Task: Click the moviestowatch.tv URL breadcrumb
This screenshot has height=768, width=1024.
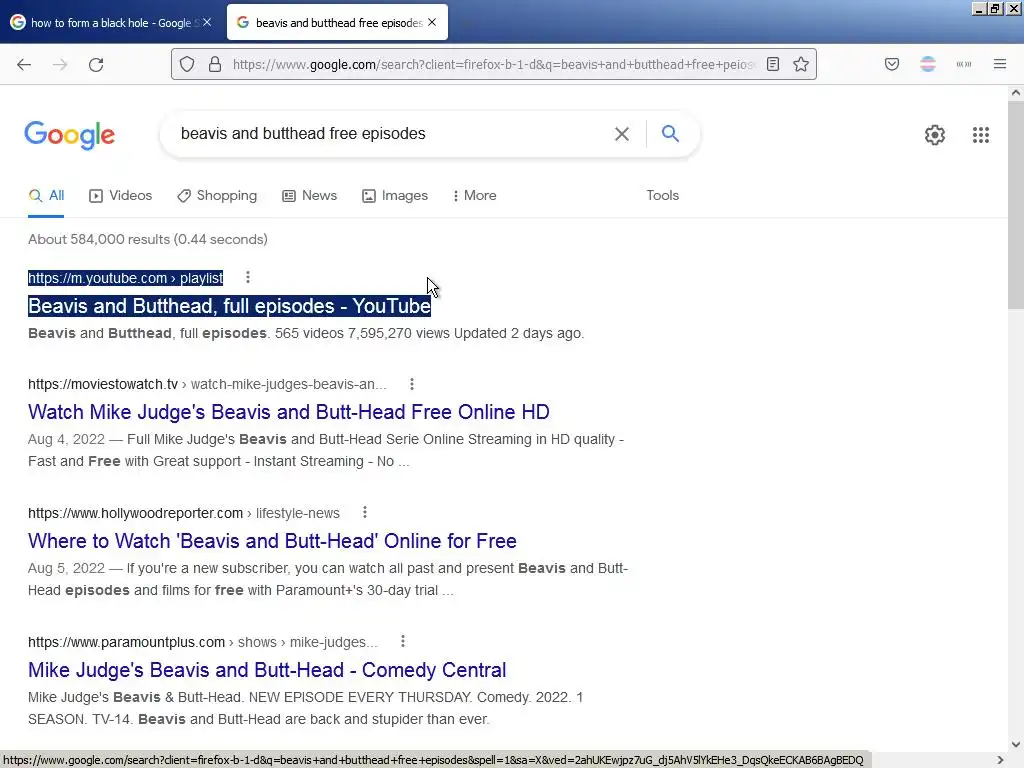Action: click(207, 384)
